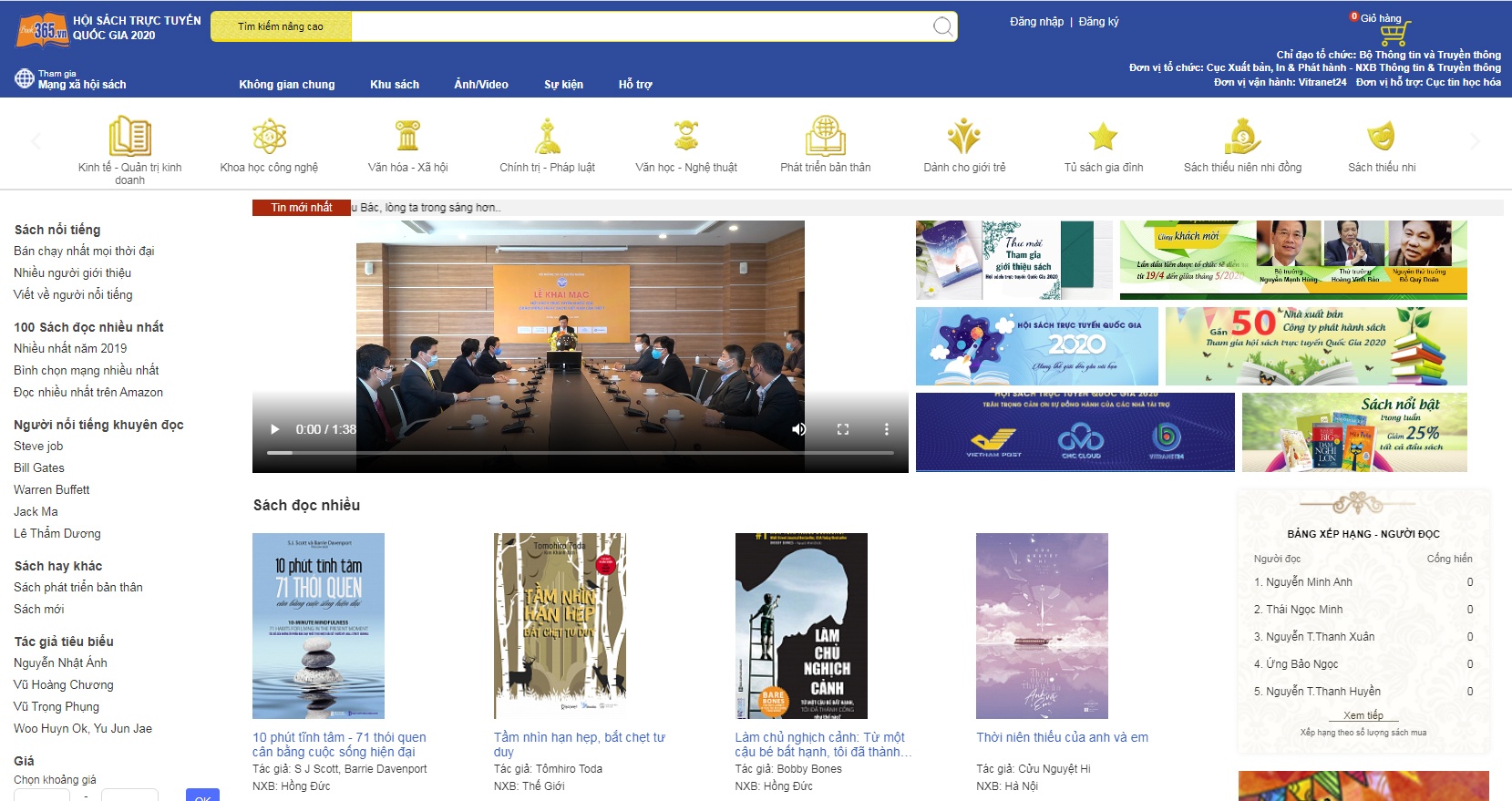Select the Kinh tế - Quản trị kinh doanh category icon
This screenshot has height=801, width=1512.
coord(129,137)
